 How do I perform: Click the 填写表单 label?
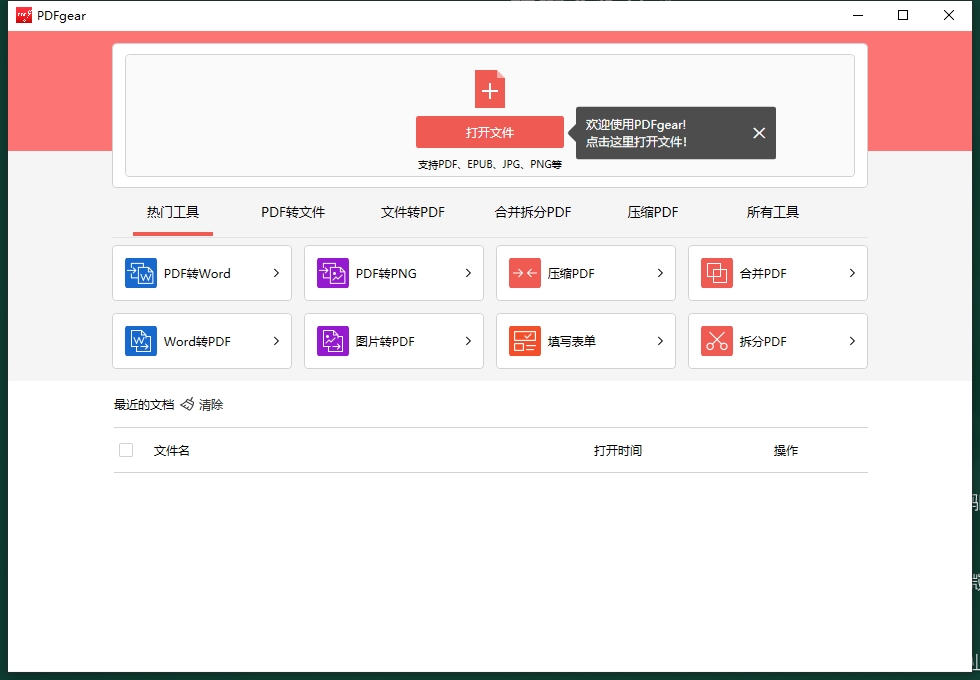(571, 342)
